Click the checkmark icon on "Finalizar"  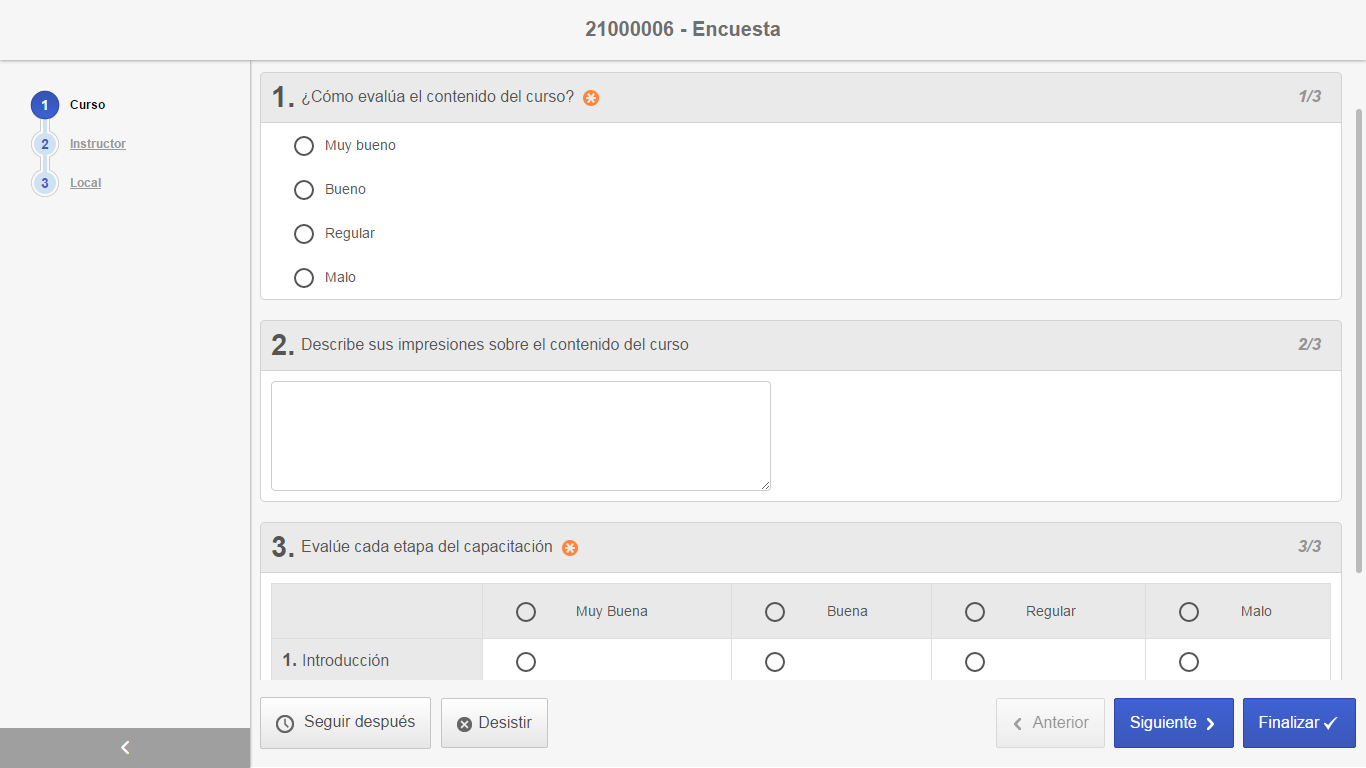point(1330,722)
